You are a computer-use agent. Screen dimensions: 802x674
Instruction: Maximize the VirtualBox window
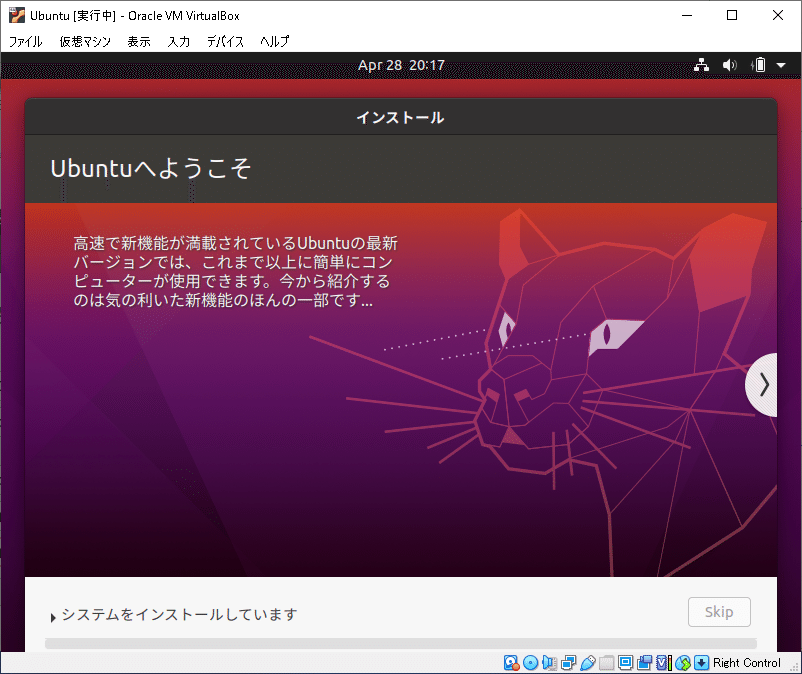click(732, 15)
